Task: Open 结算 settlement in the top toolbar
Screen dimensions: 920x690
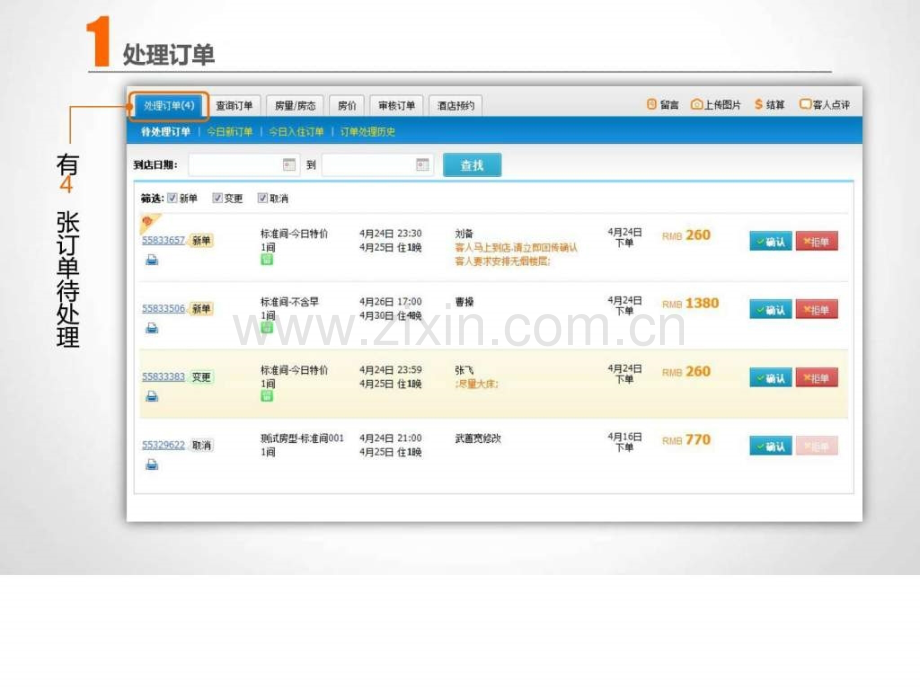Action: click(x=770, y=105)
